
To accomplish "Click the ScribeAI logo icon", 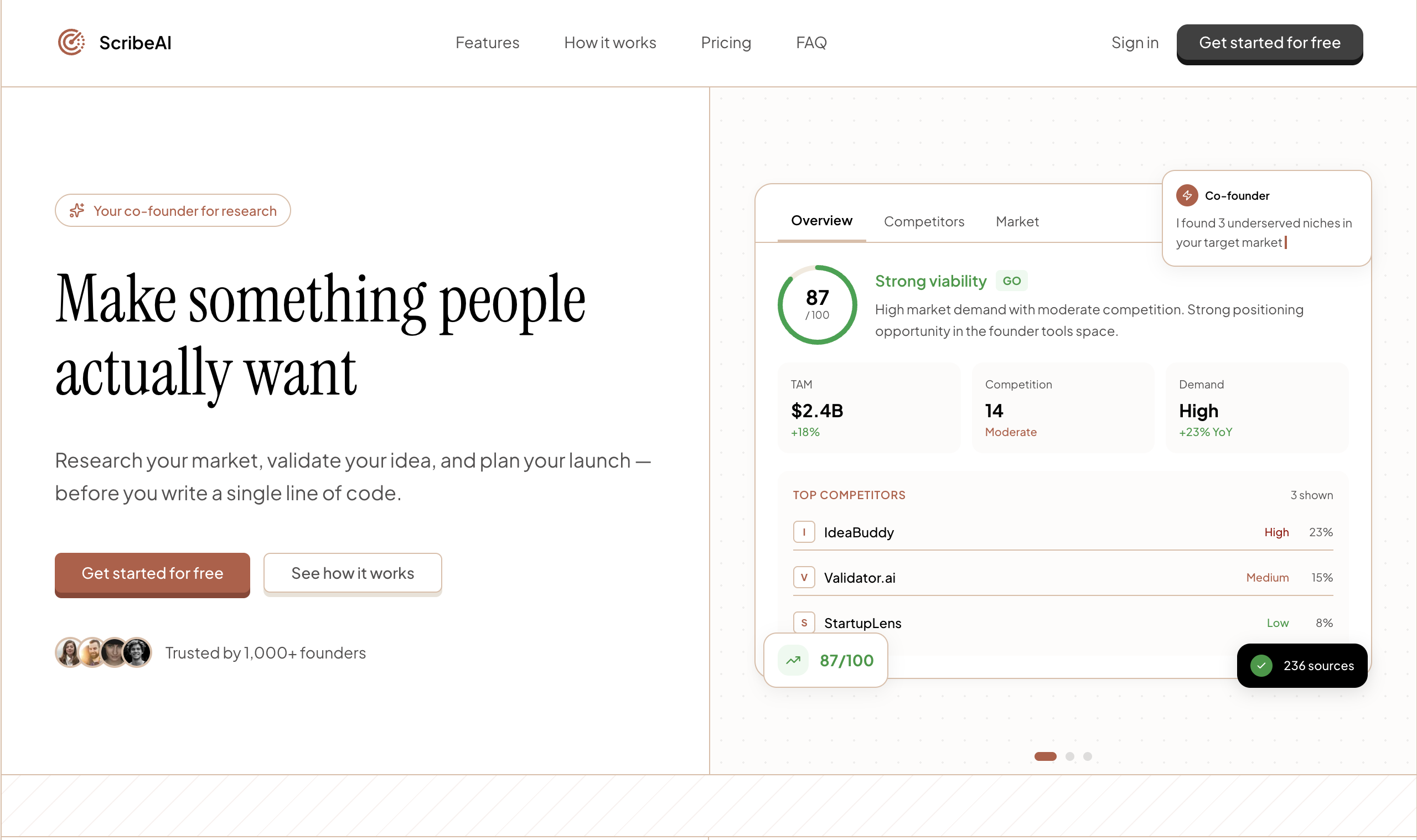I will (x=70, y=43).
